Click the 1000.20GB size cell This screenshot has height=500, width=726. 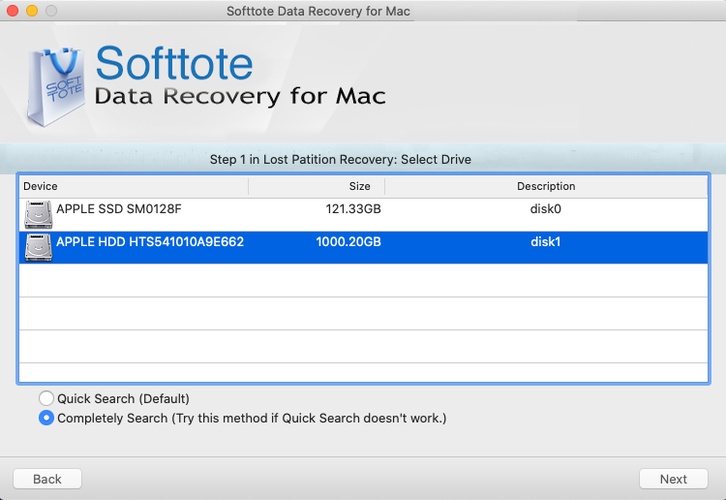pyautogui.click(x=348, y=242)
